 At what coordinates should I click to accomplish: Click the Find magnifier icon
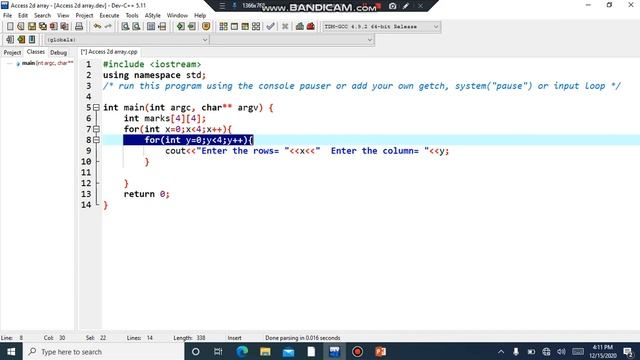[125, 27]
